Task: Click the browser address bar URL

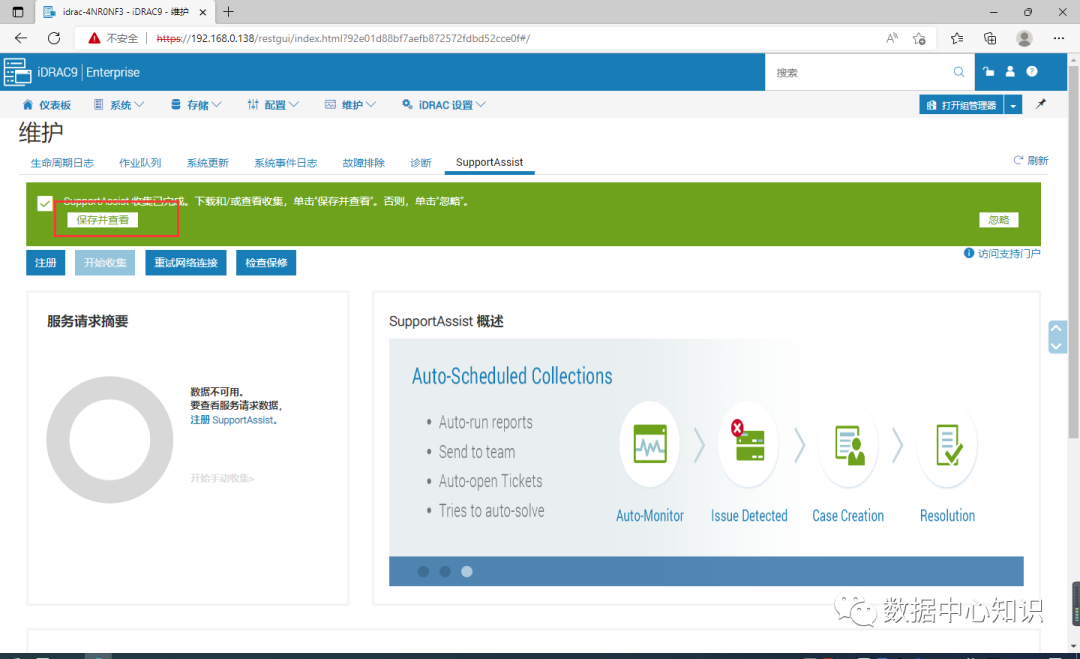Action: coord(343,39)
